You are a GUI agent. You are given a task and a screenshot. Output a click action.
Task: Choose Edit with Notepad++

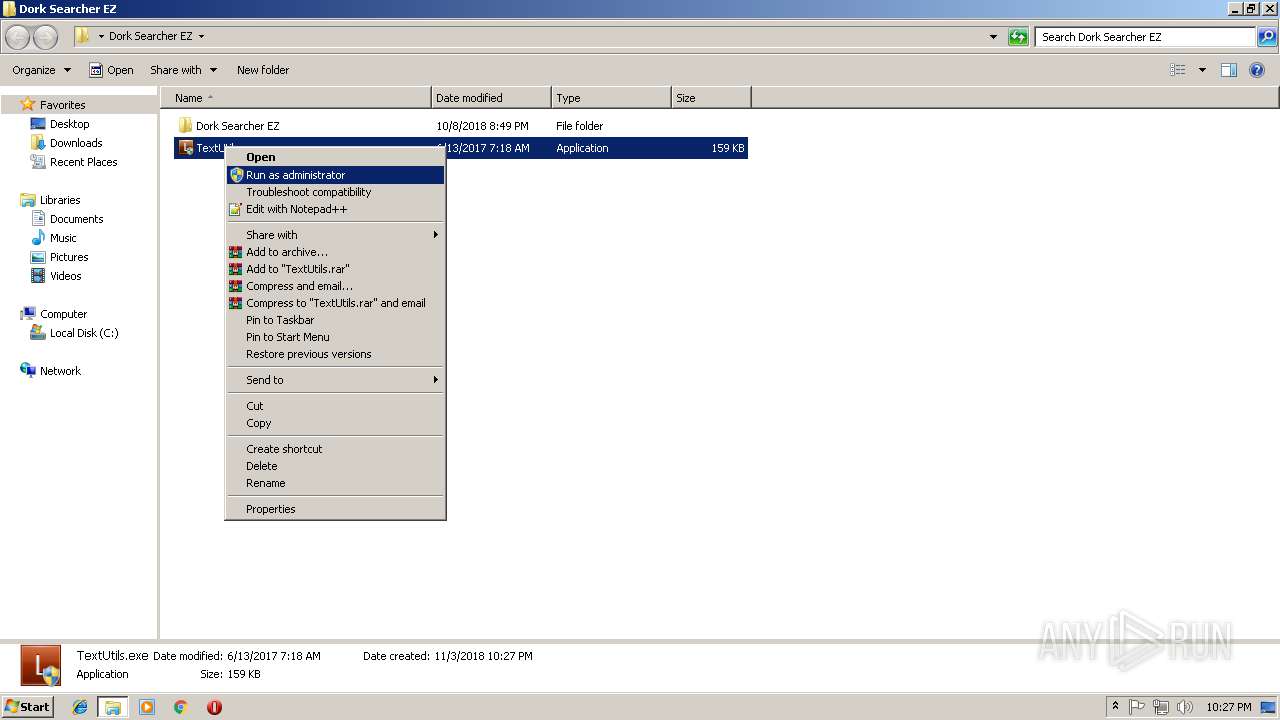tap(335, 209)
